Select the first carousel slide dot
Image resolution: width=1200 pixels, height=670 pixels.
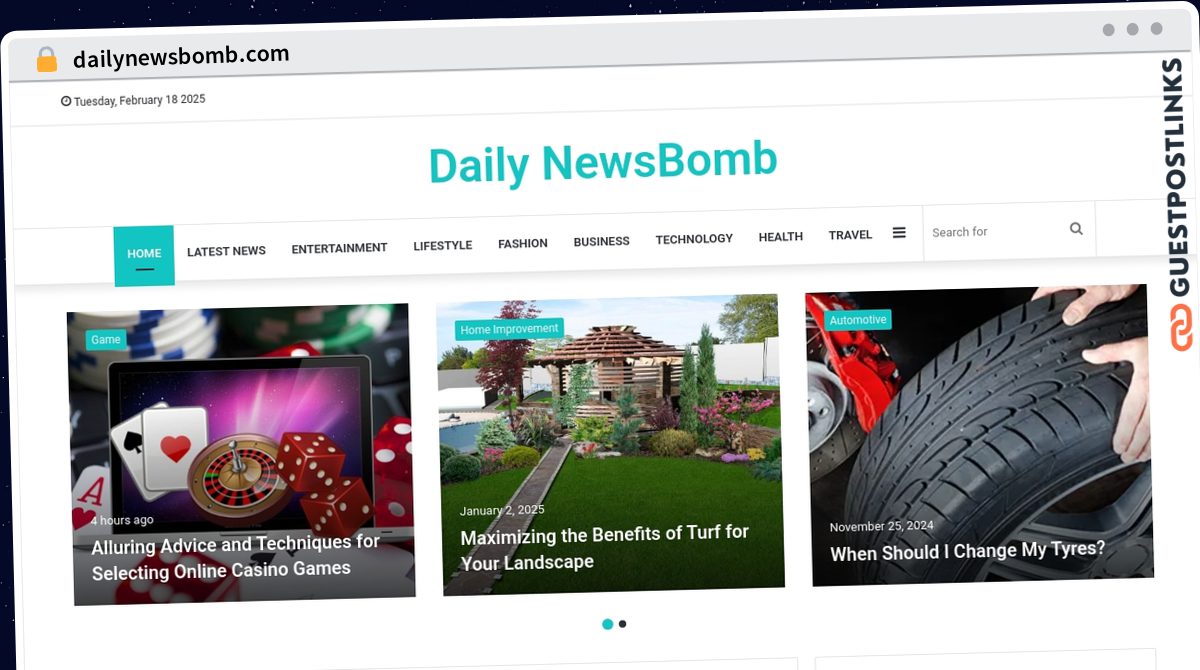coord(607,624)
